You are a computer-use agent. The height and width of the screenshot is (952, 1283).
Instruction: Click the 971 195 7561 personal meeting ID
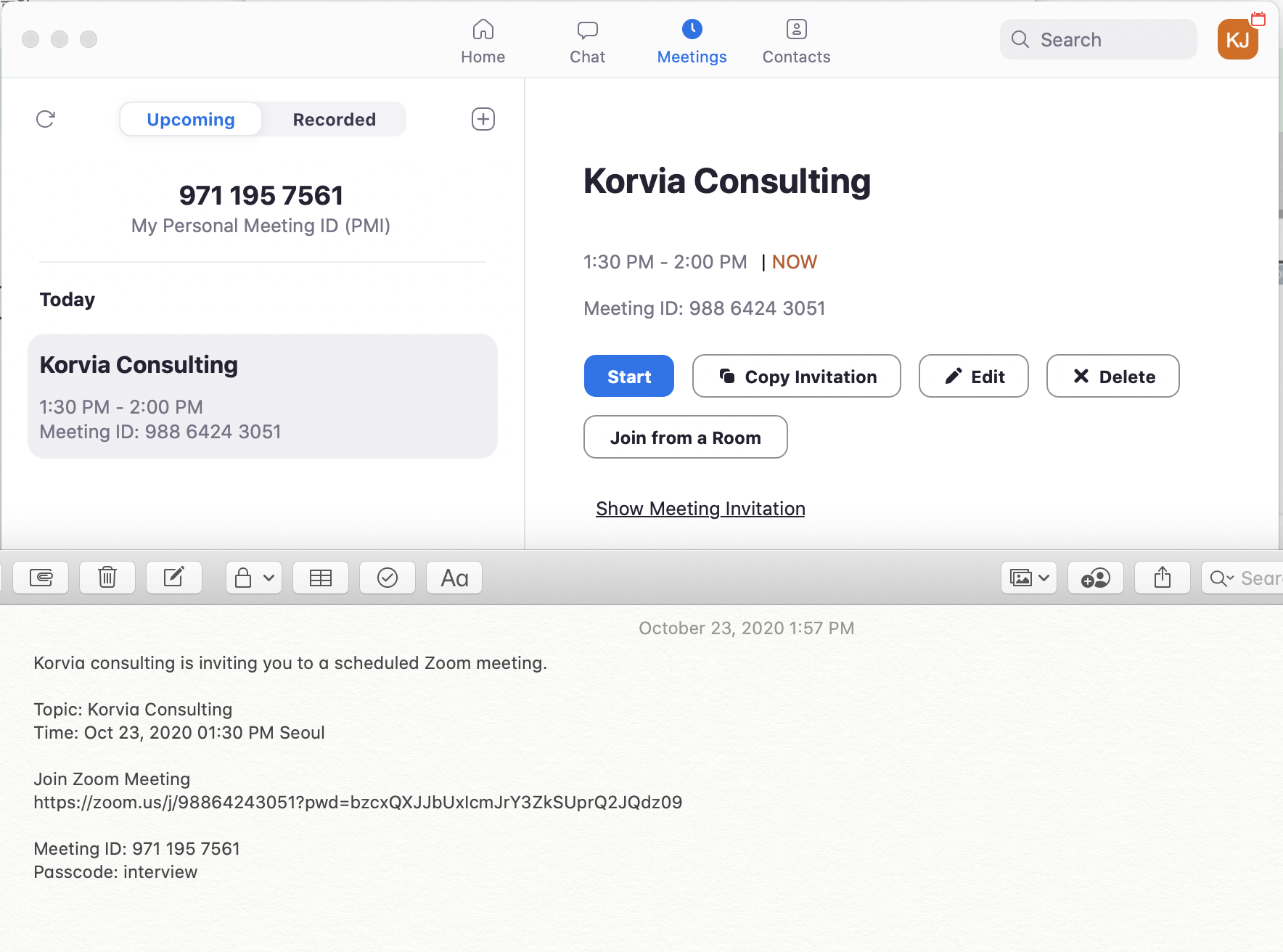261,195
